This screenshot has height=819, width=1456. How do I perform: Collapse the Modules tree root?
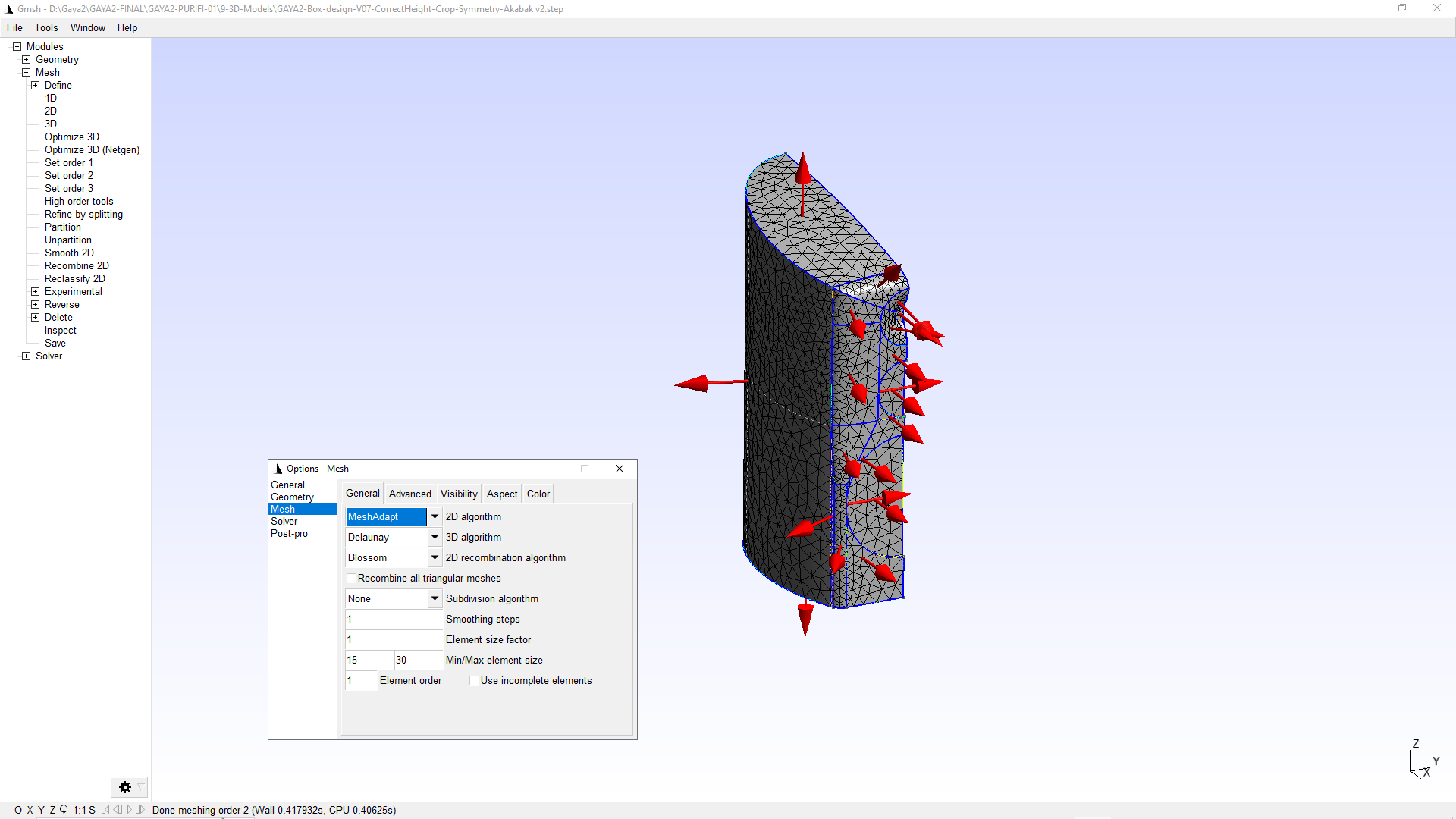17,46
